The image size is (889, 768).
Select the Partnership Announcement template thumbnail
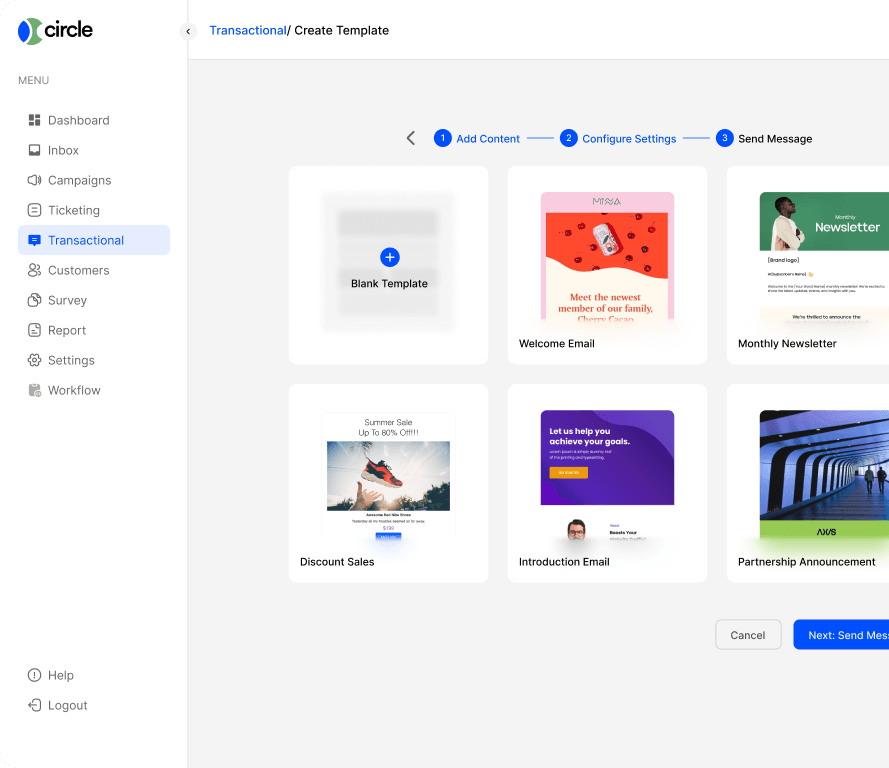(x=824, y=475)
